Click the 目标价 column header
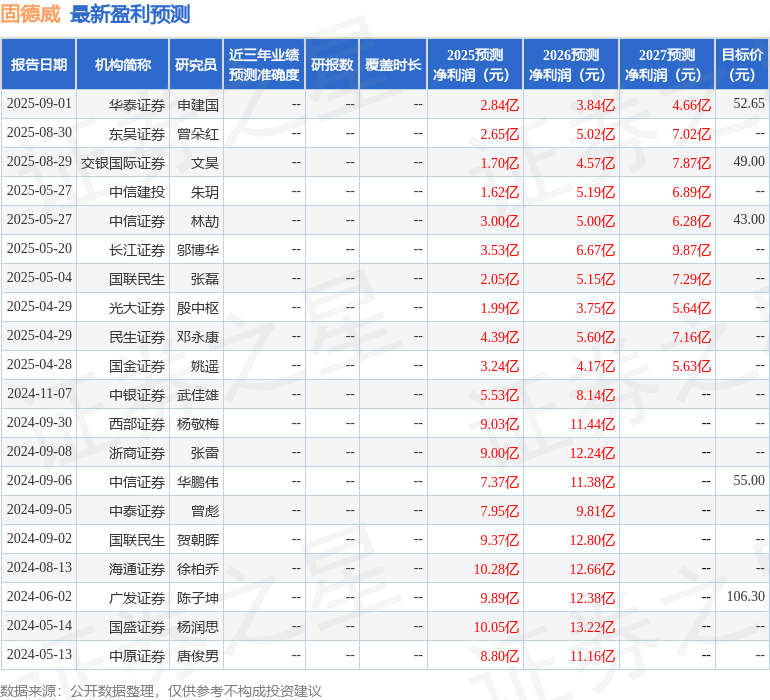 click(742, 65)
